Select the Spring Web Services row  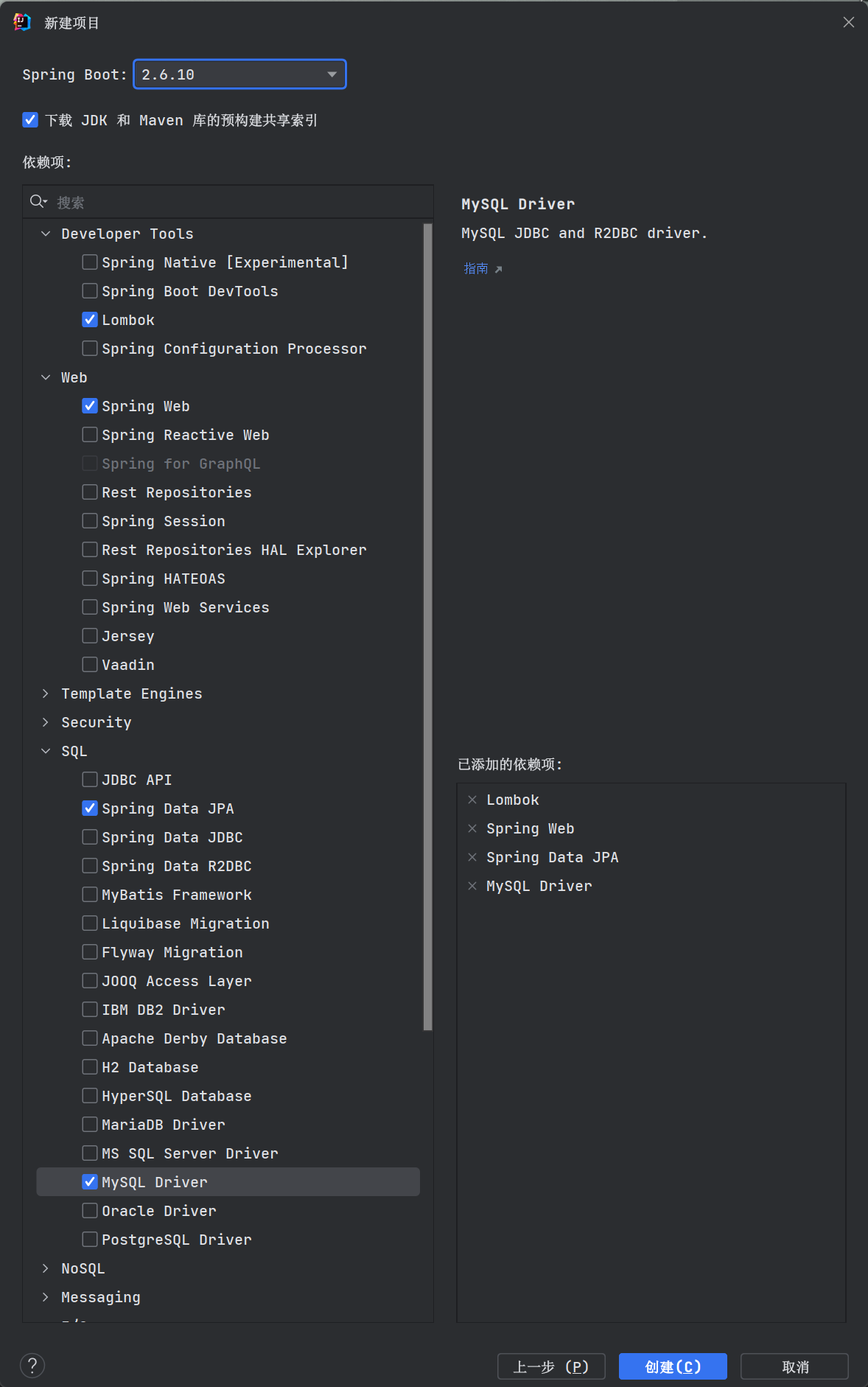click(x=228, y=607)
